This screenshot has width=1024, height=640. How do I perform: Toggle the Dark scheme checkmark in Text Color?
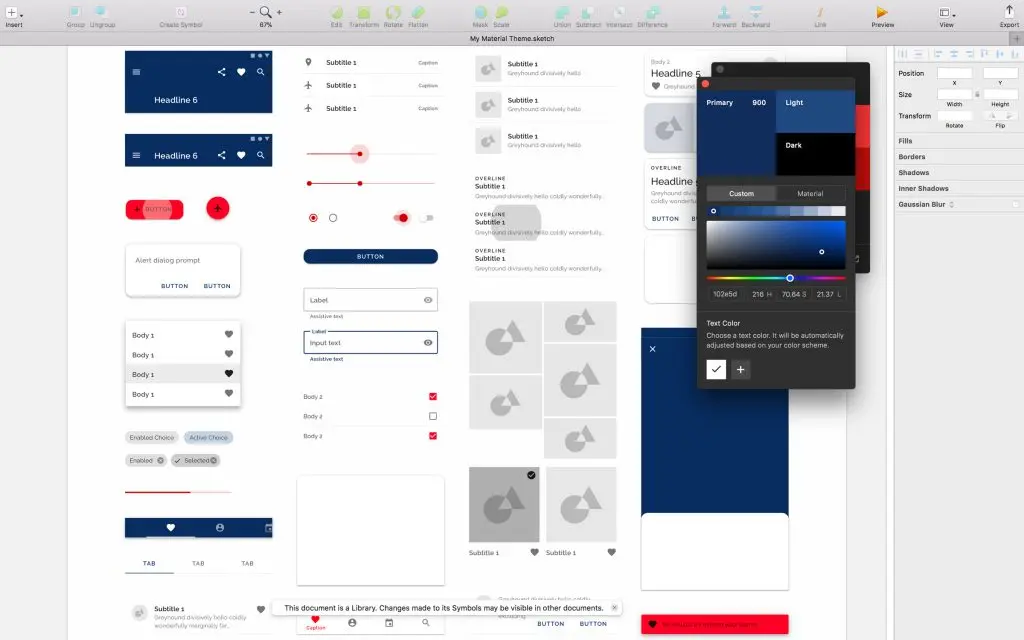click(x=716, y=369)
